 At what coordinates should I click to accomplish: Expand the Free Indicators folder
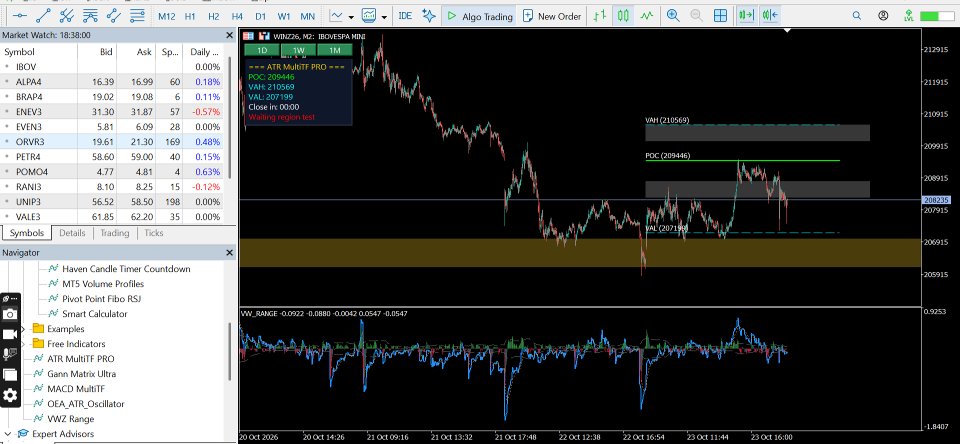(x=23, y=344)
